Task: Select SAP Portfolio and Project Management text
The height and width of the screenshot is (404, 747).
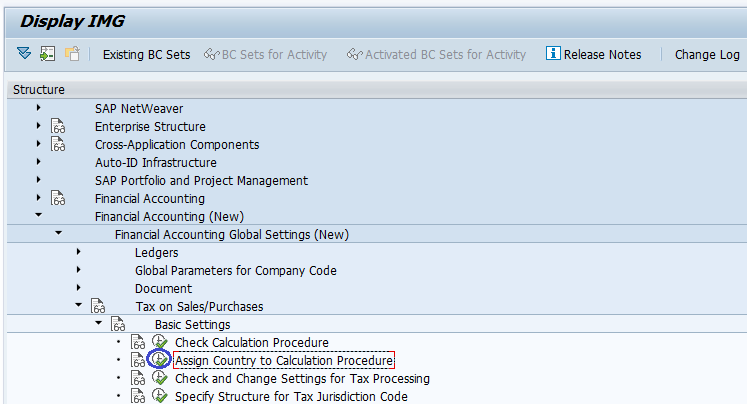Action: pos(201,181)
